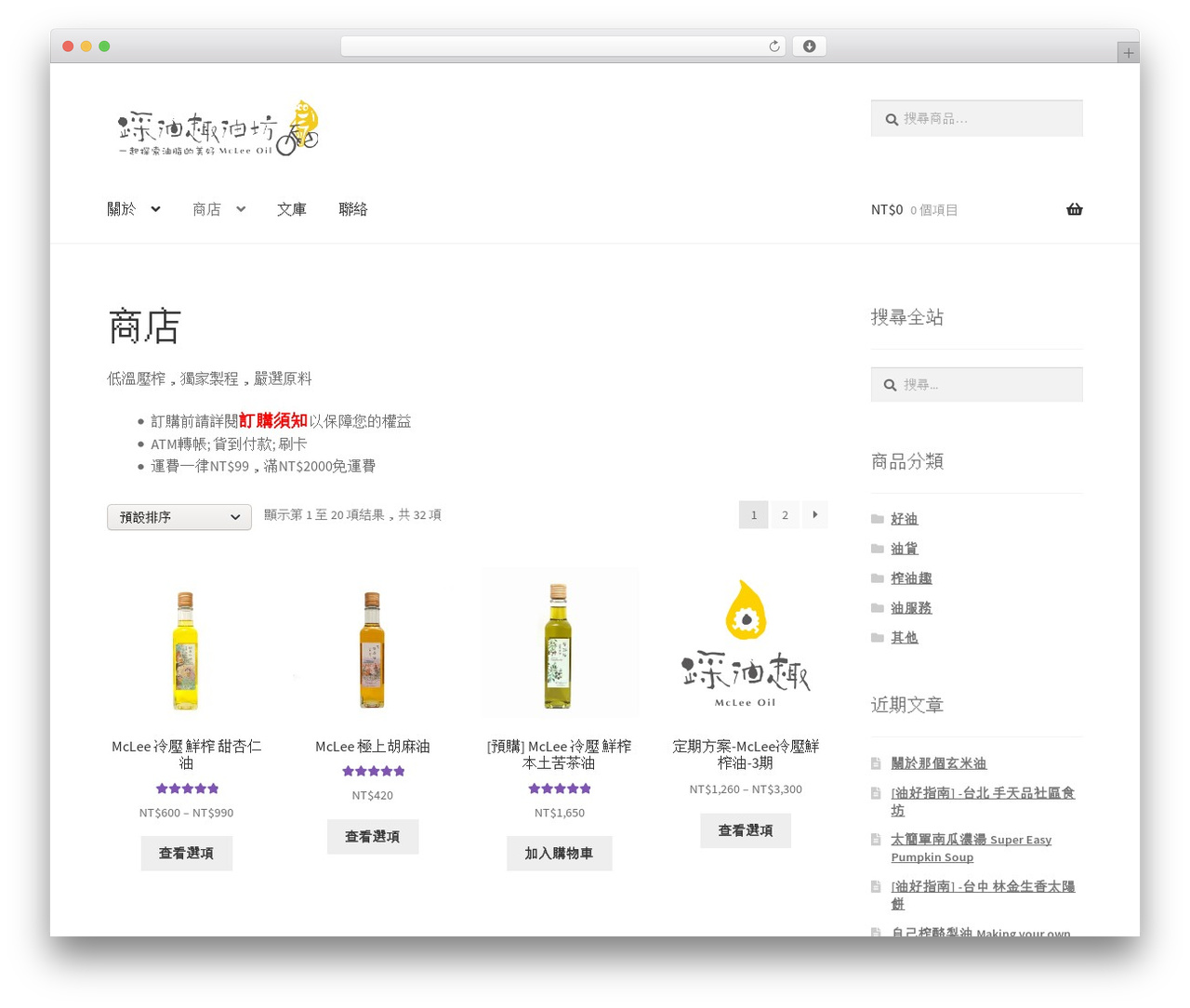Expand the 商店 menu chevron

click(x=241, y=209)
